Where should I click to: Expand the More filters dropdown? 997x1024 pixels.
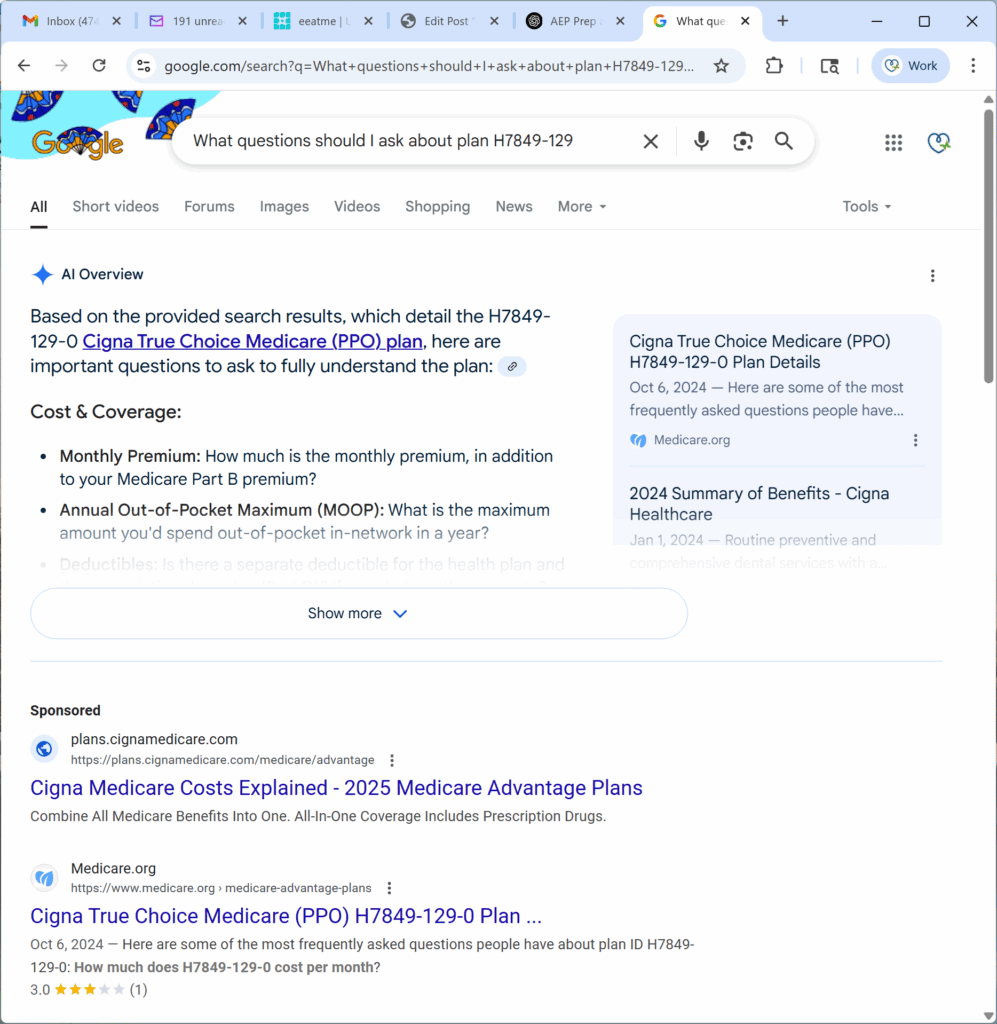[582, 206]
